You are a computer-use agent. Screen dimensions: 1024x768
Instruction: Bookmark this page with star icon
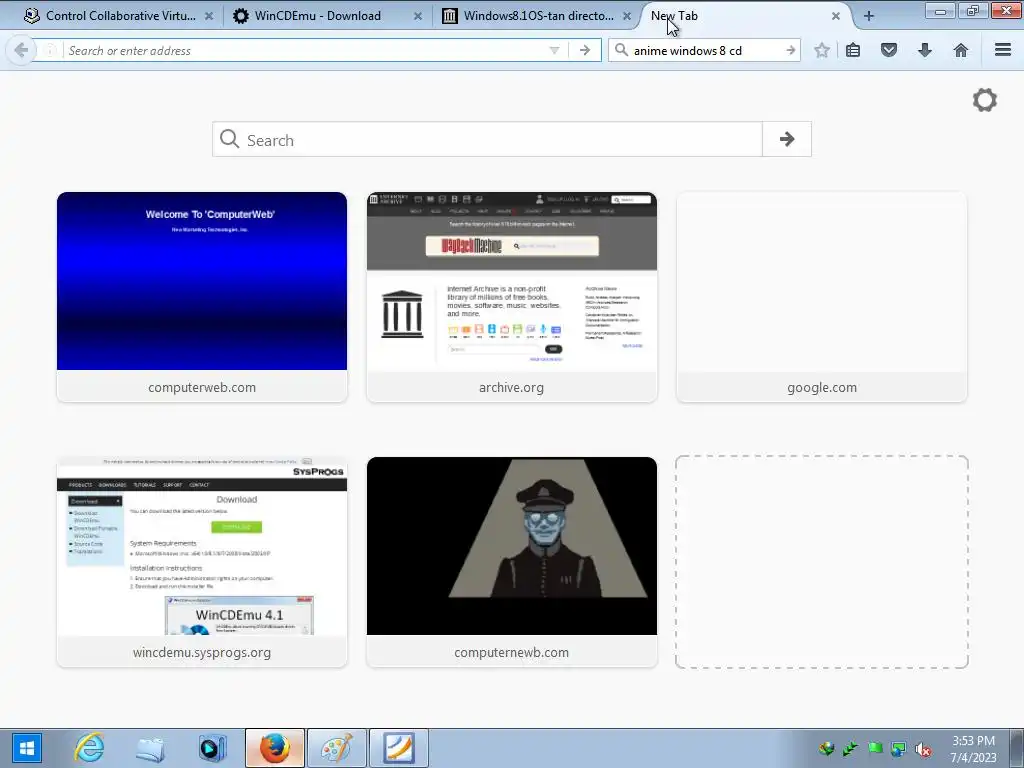(x=822, y=50)
